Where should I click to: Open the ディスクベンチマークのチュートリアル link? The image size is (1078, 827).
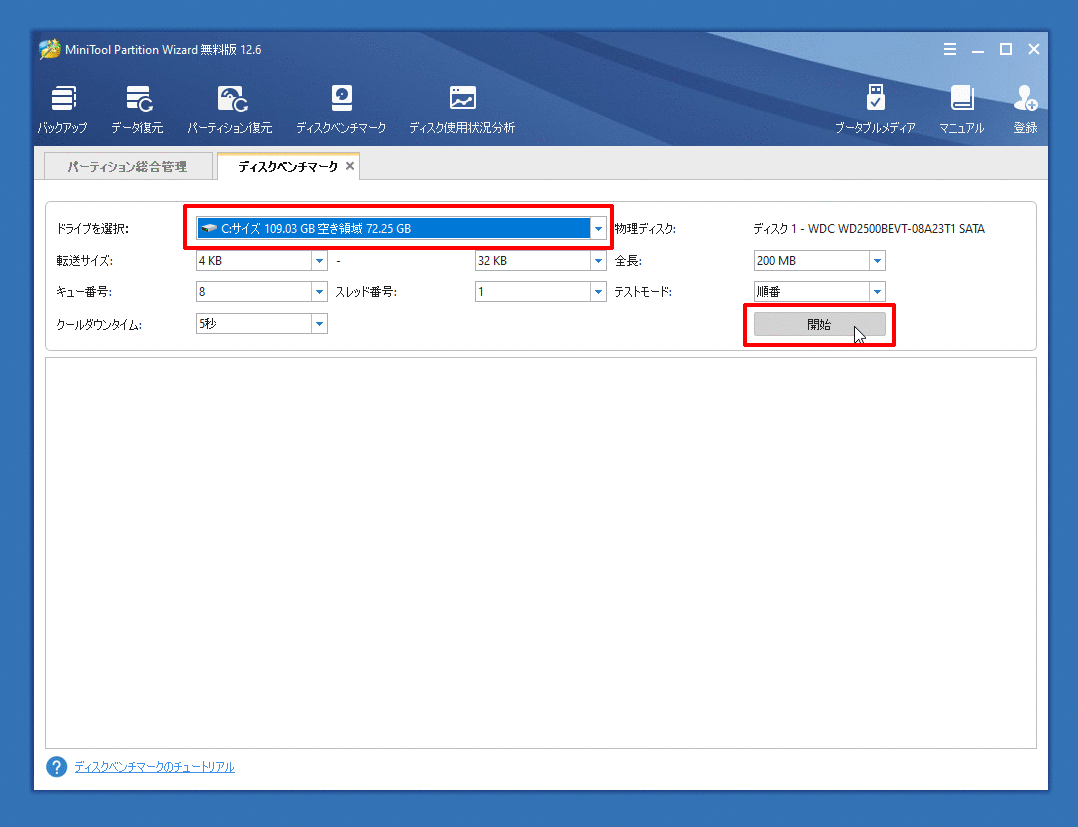154,767
